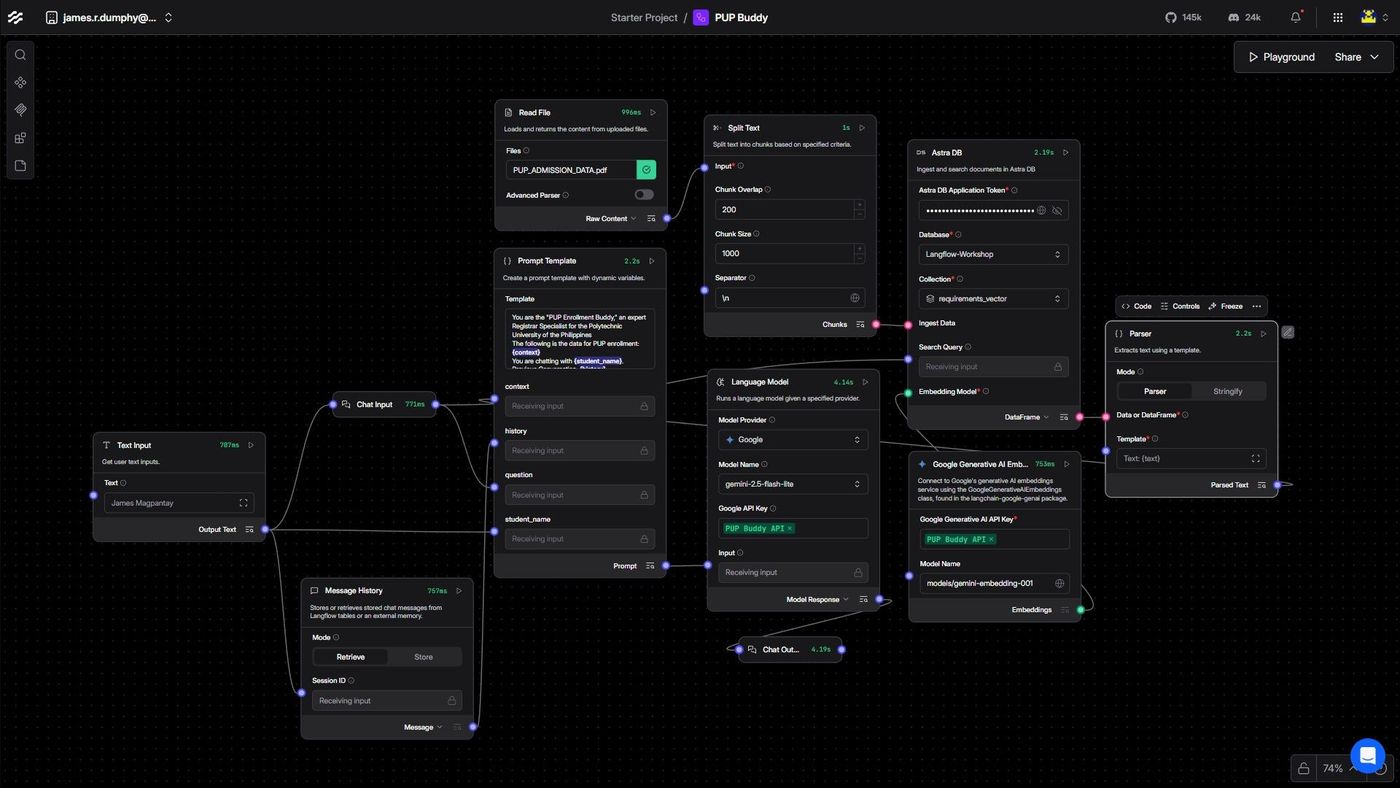This screenshot has width=1400, height=788.
Task: Run the Read File component
Action: pyautogui.click(x=653, y=113)
